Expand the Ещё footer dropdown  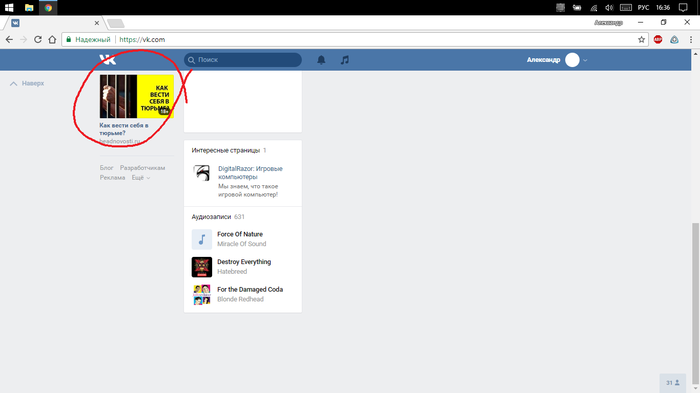coord(141,178)
